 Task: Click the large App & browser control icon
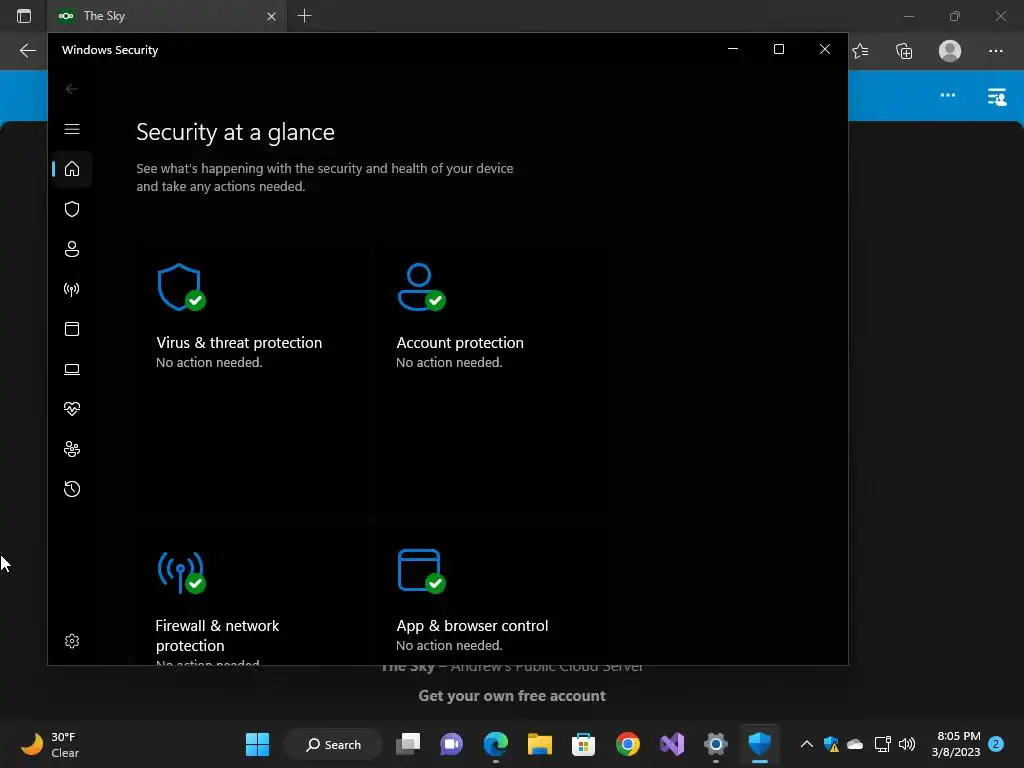tap(421, 571)
